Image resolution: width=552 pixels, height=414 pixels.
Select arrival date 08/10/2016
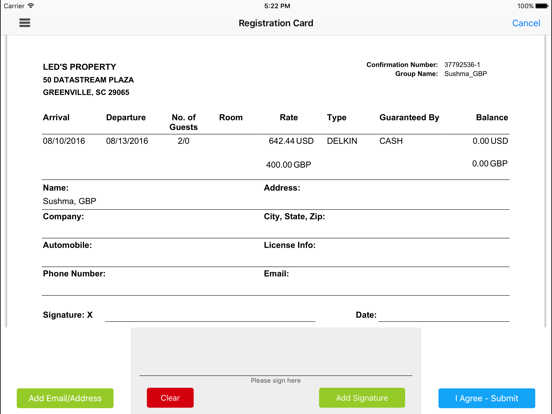[64, 141]
